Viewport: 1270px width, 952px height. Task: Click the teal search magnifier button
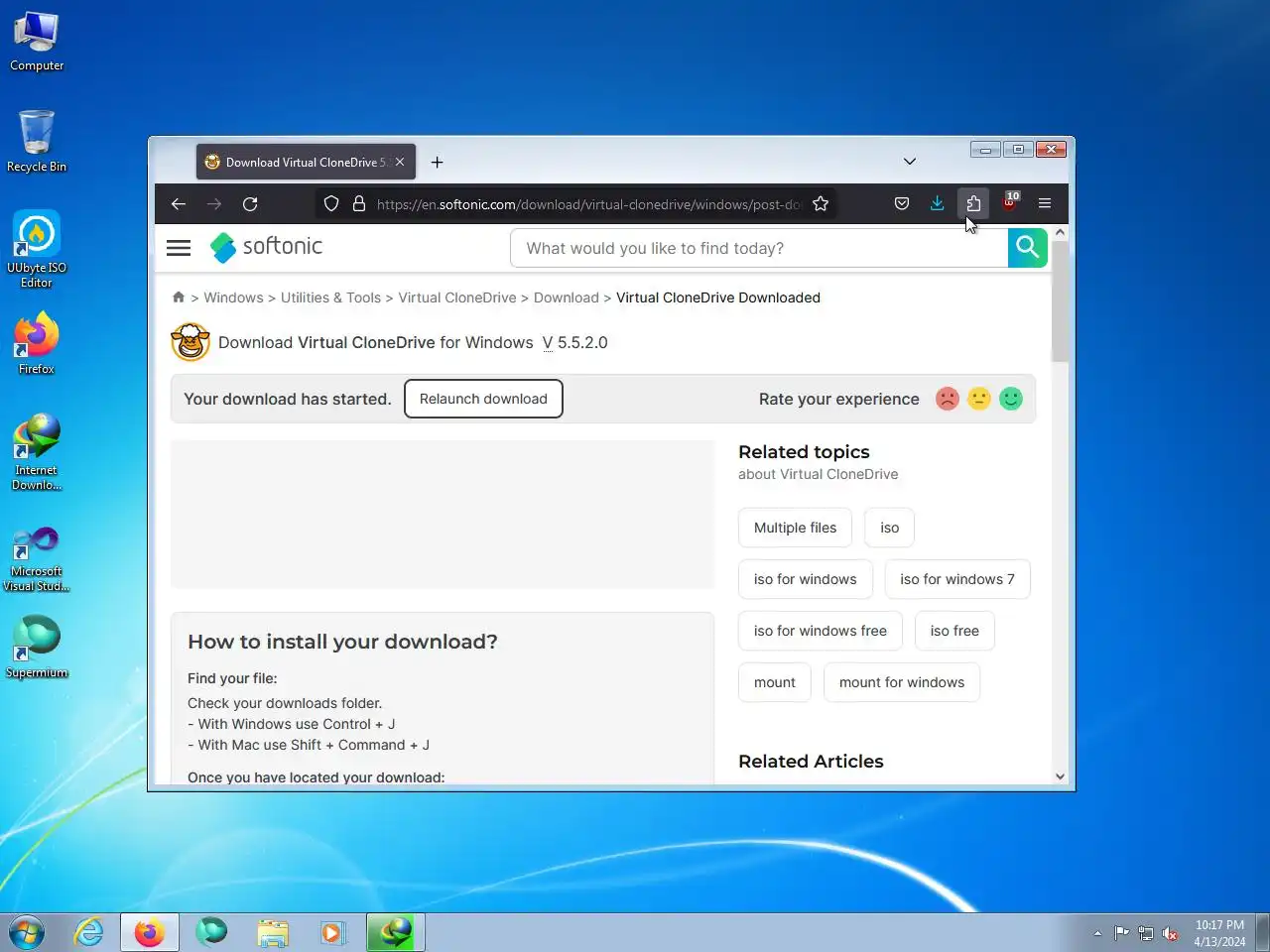click(1028, 248)
